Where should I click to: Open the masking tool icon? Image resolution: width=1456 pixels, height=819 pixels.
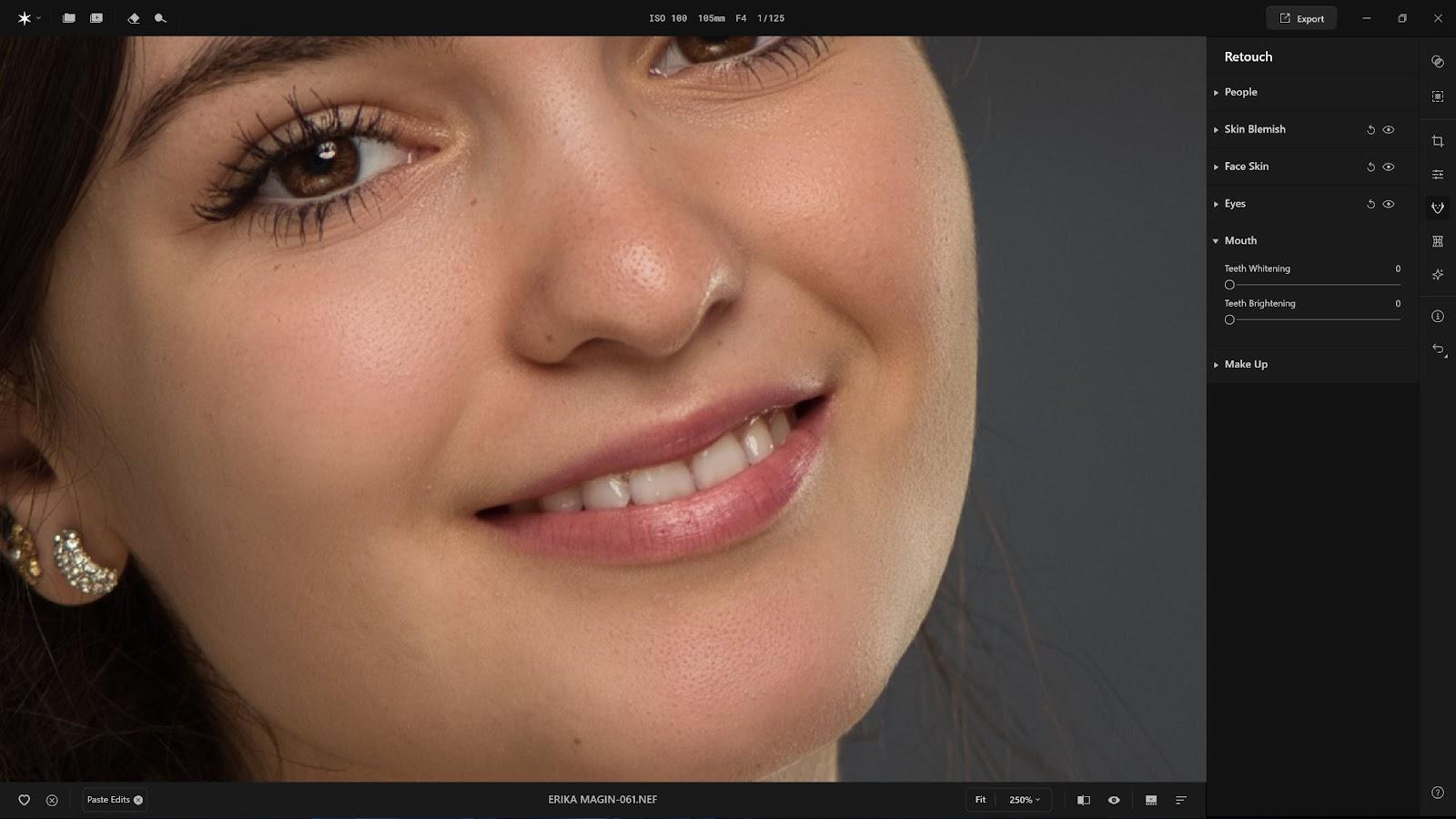point(1438,96)
